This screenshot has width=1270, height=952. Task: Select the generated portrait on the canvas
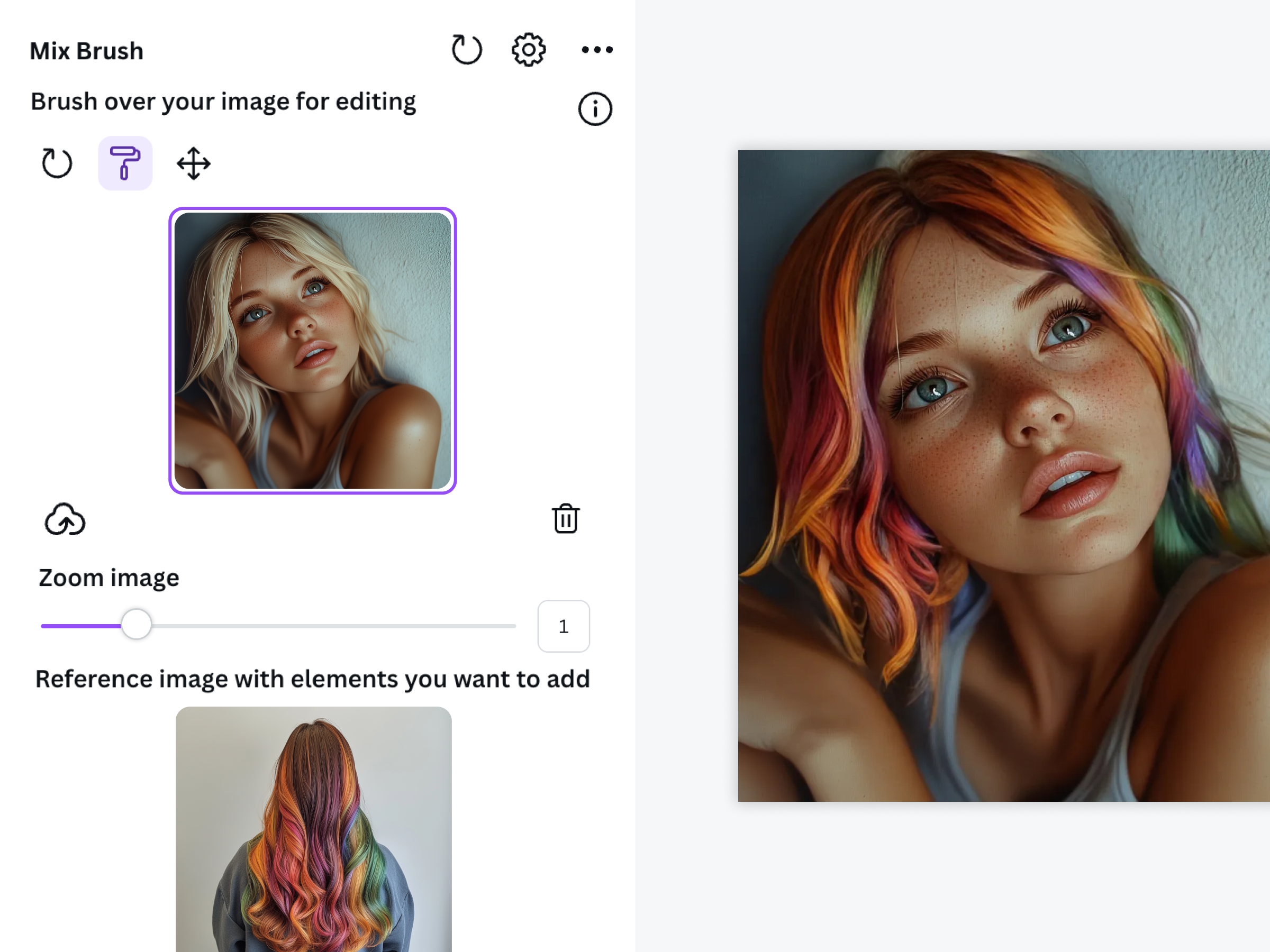1003,475
